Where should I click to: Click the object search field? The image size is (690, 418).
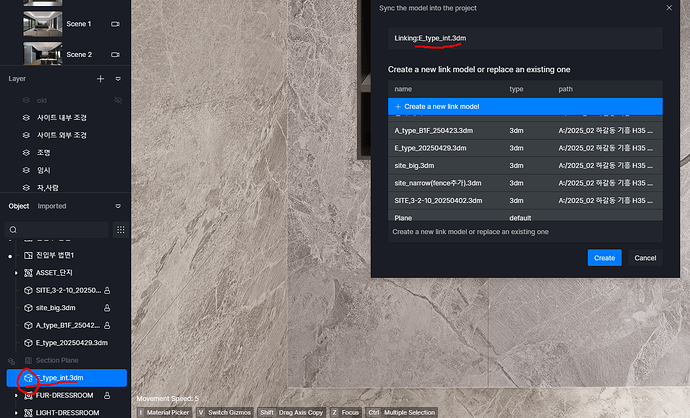pyautogui.click(x=56, y=230)
